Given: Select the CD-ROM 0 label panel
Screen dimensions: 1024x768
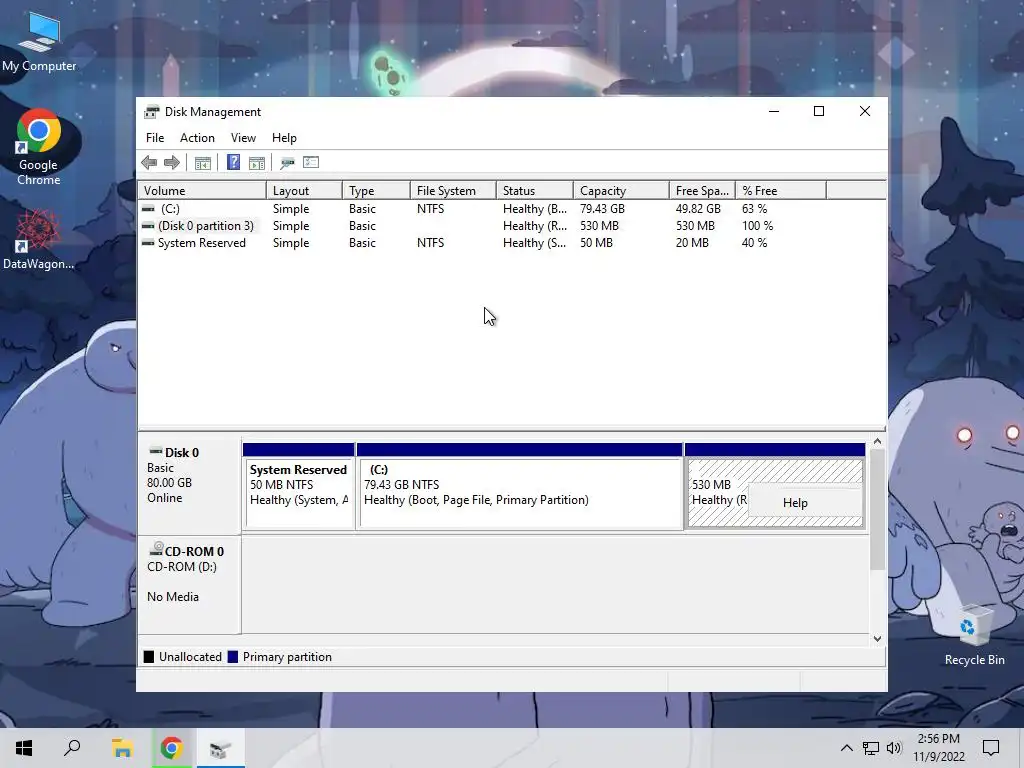Looking at the screenshot, I should (189, 584).
